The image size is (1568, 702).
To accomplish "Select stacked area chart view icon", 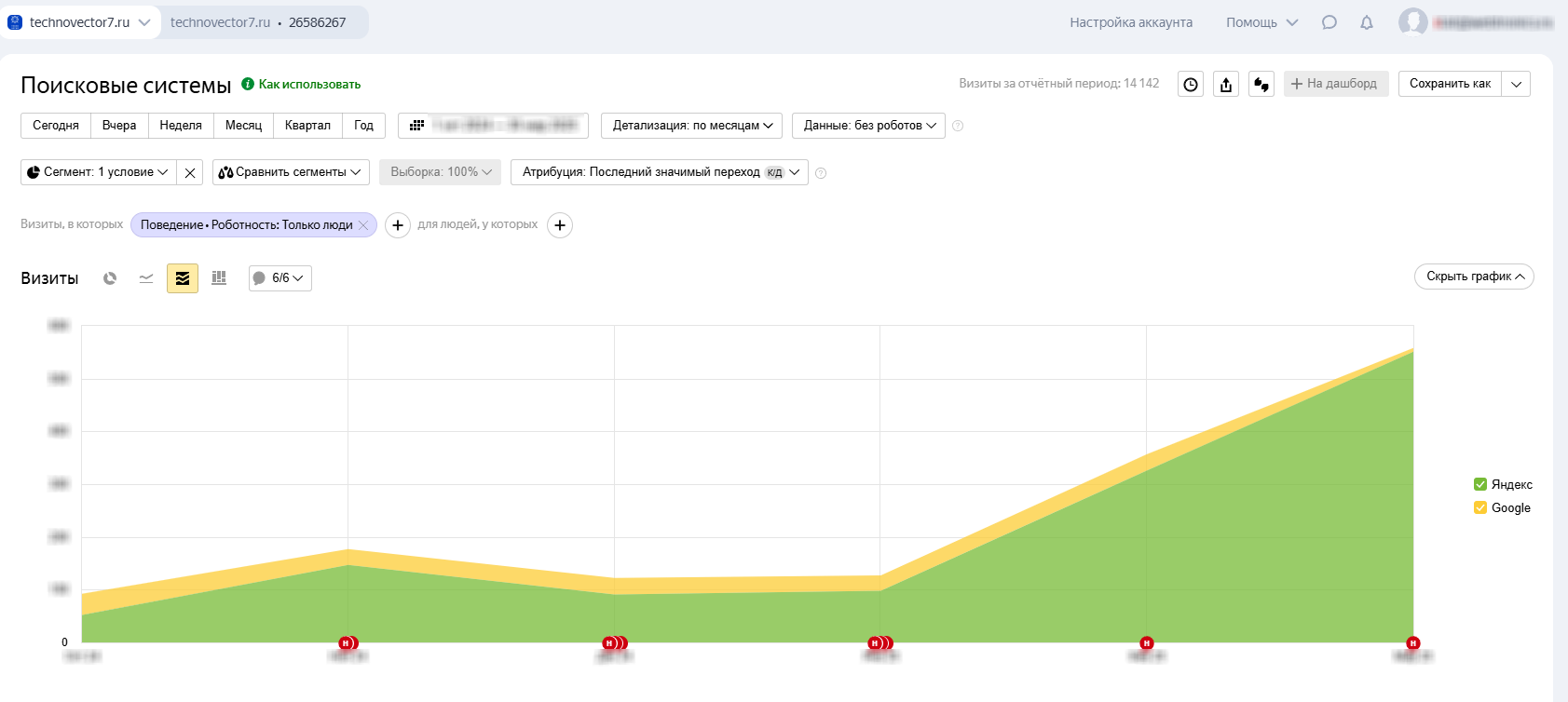I will (183, 278).
